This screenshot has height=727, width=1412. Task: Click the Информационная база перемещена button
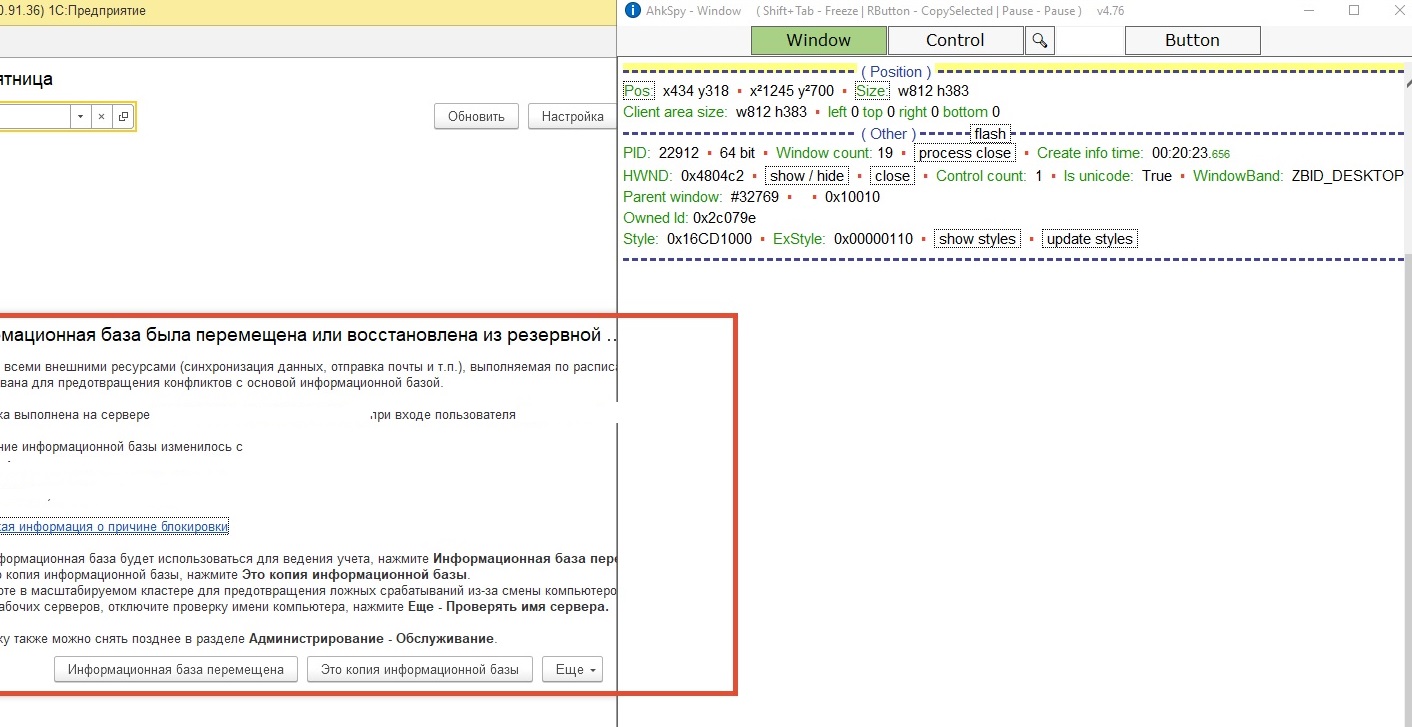coord(176,670)
